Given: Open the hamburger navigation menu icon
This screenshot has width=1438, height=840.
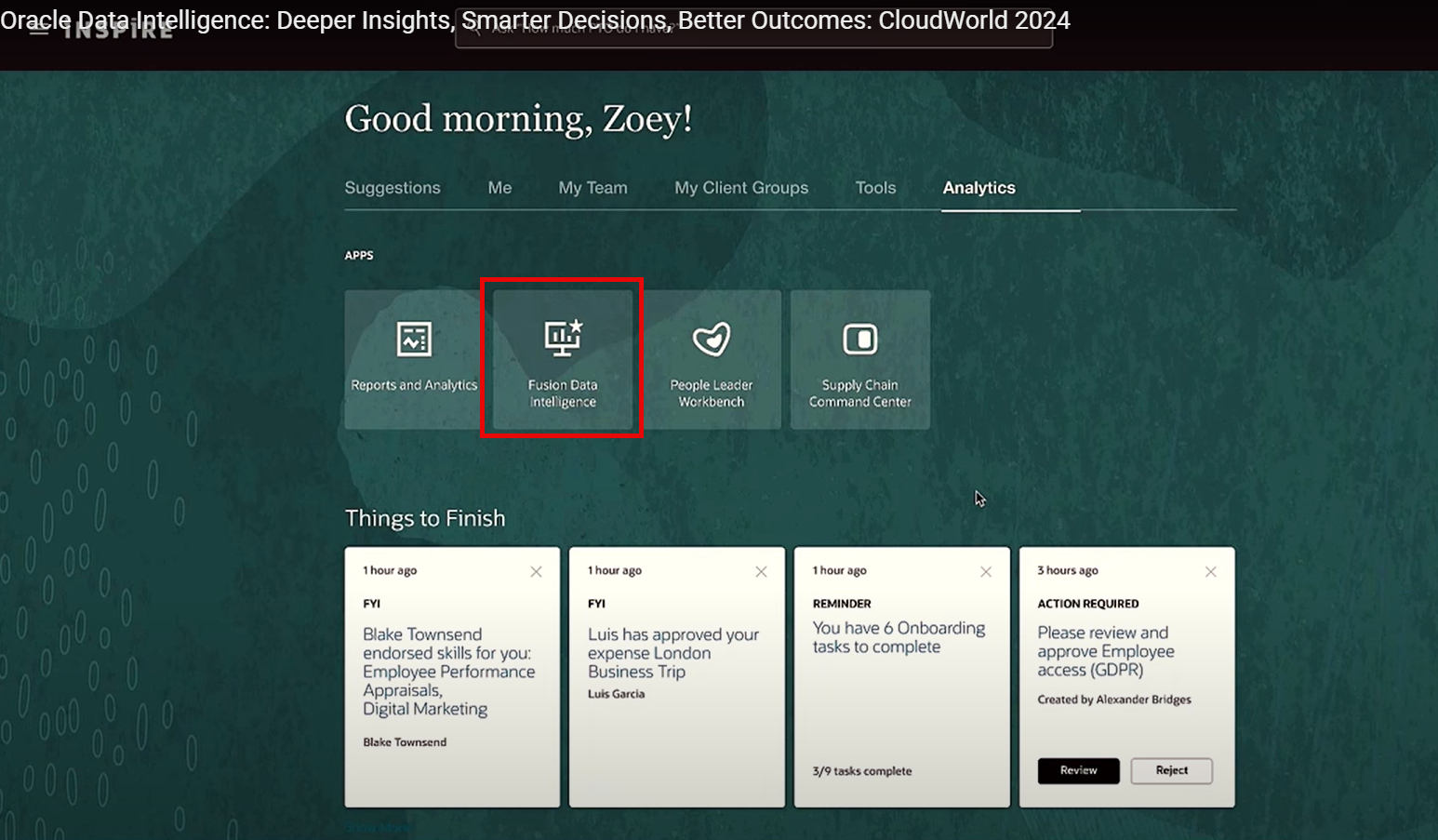Looking at the screenshot, I should (x=38, y=30).
